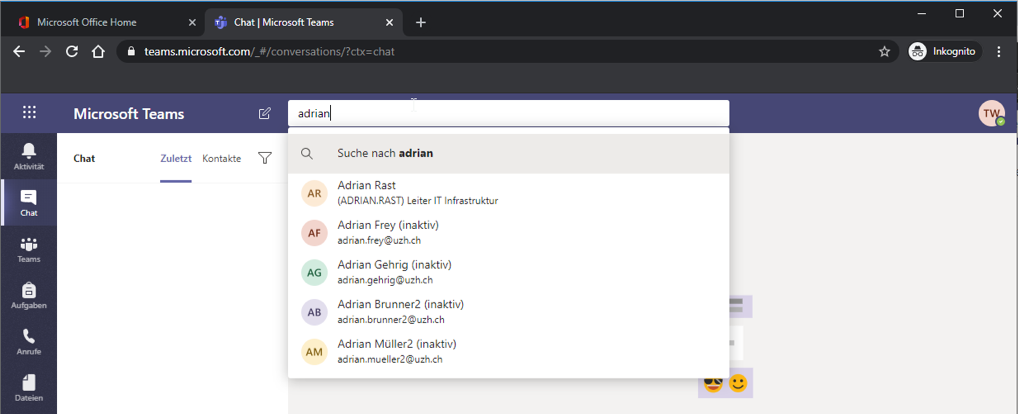Switch to the Kontakte tab

[221, 158]
